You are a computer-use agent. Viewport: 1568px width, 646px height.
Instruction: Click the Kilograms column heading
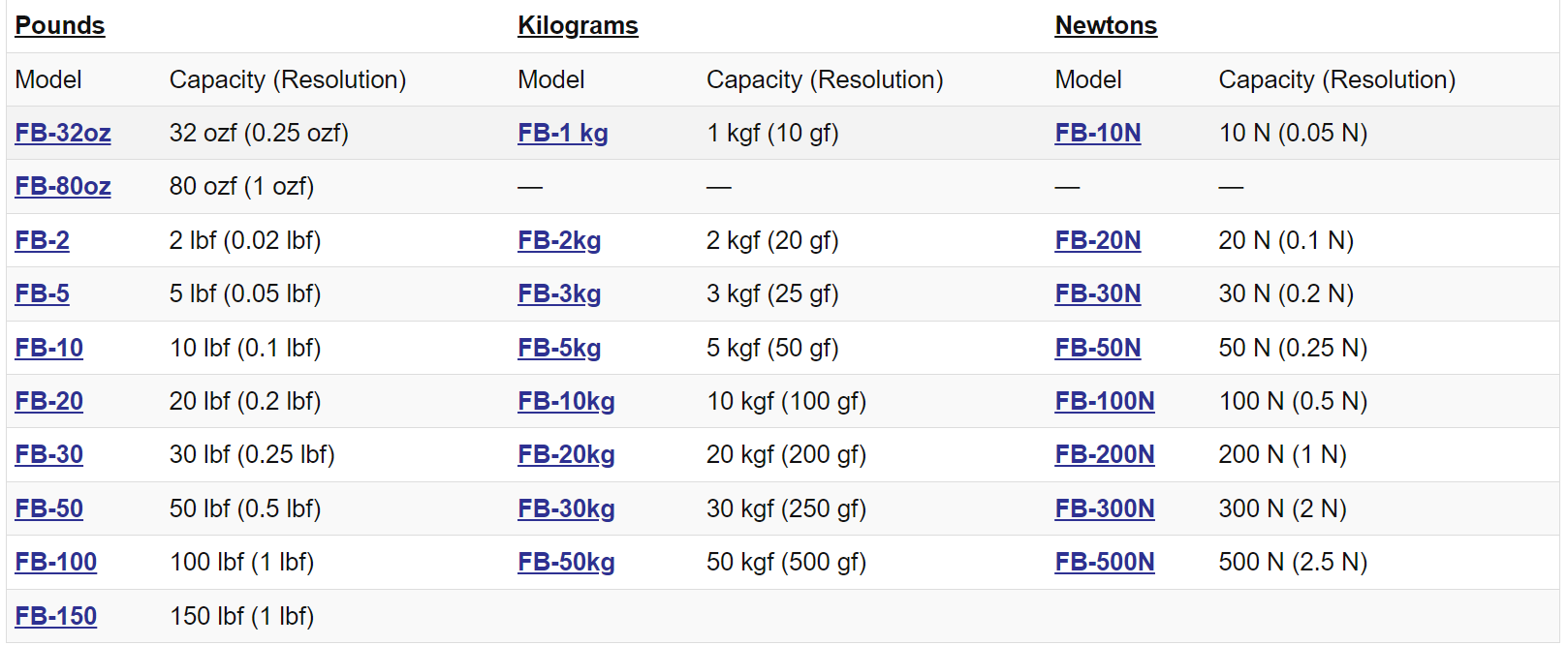click(578, 25)
